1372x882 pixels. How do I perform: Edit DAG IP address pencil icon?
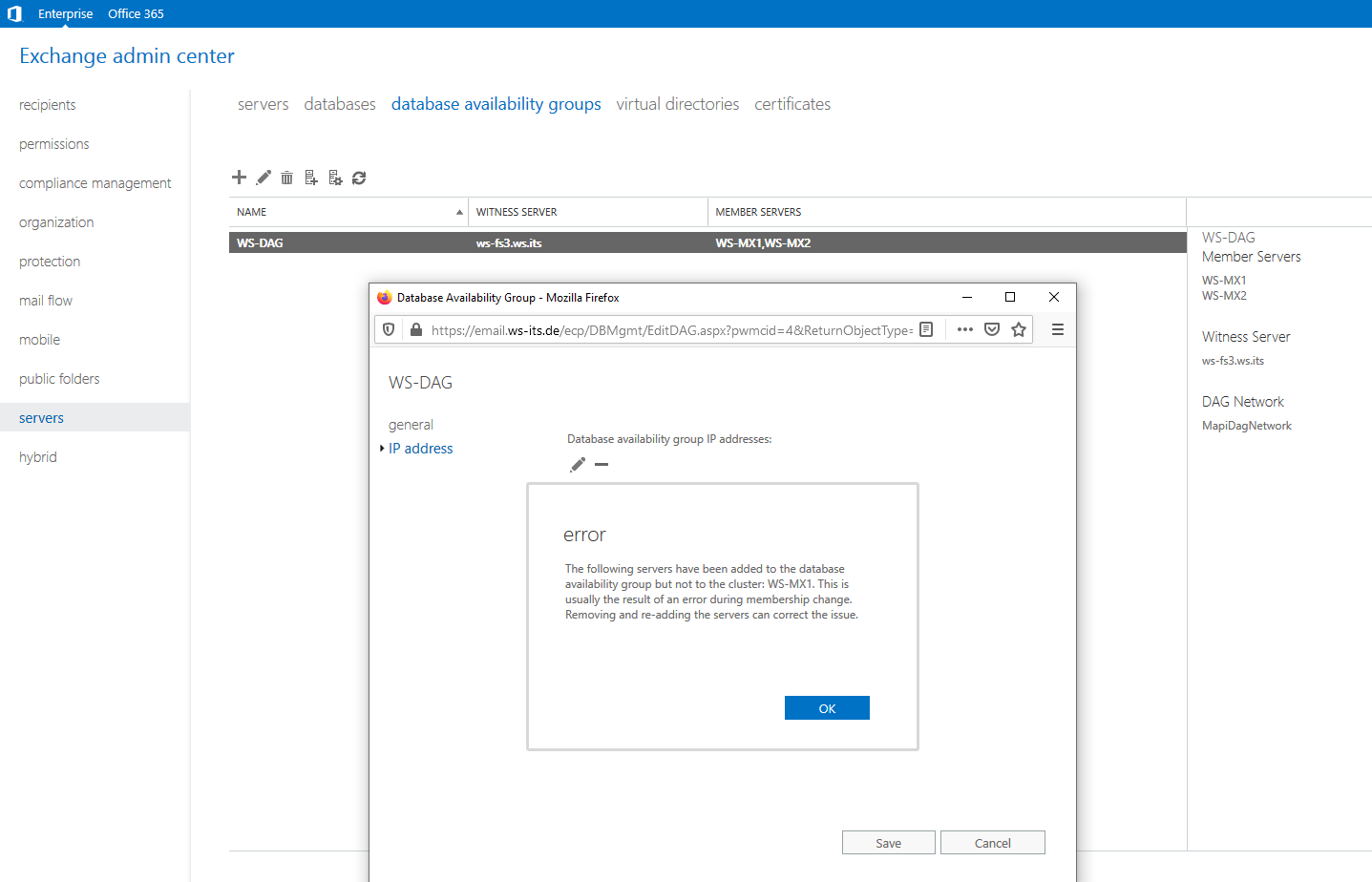coord(578,465)
